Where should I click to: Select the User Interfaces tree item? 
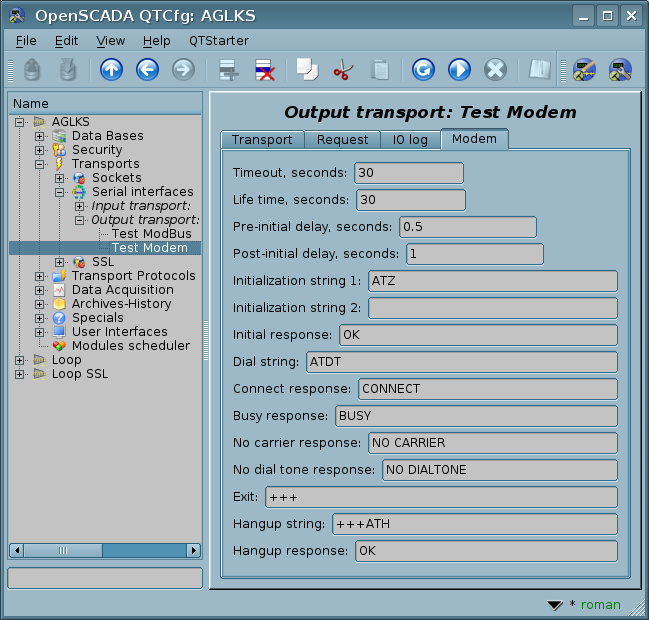(120, 332)
